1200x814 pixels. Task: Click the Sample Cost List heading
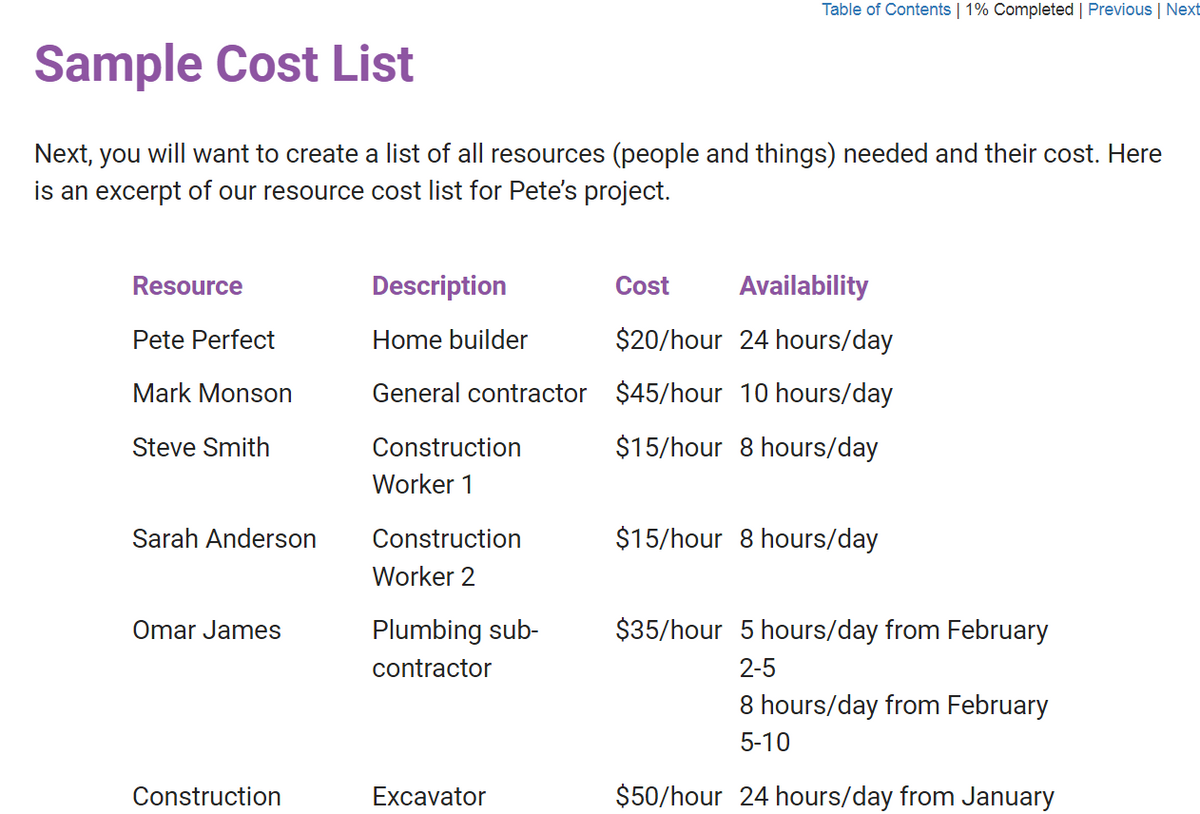point(224,64)
